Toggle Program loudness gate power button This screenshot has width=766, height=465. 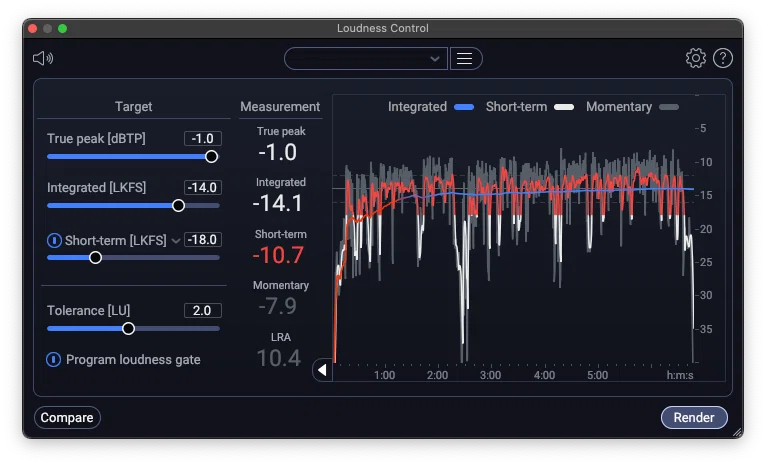[53, 359]
